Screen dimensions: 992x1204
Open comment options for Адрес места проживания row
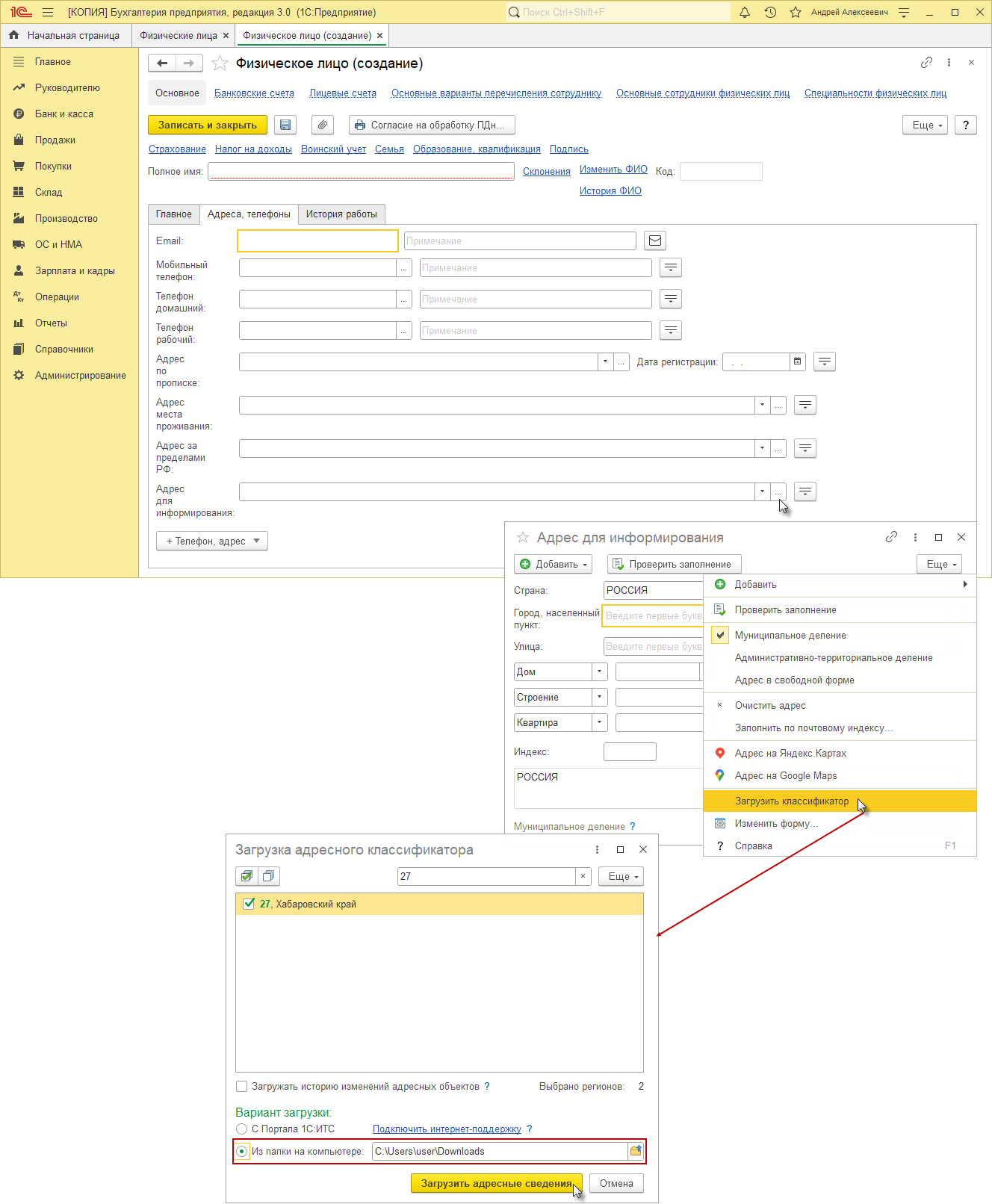[805, 405]
